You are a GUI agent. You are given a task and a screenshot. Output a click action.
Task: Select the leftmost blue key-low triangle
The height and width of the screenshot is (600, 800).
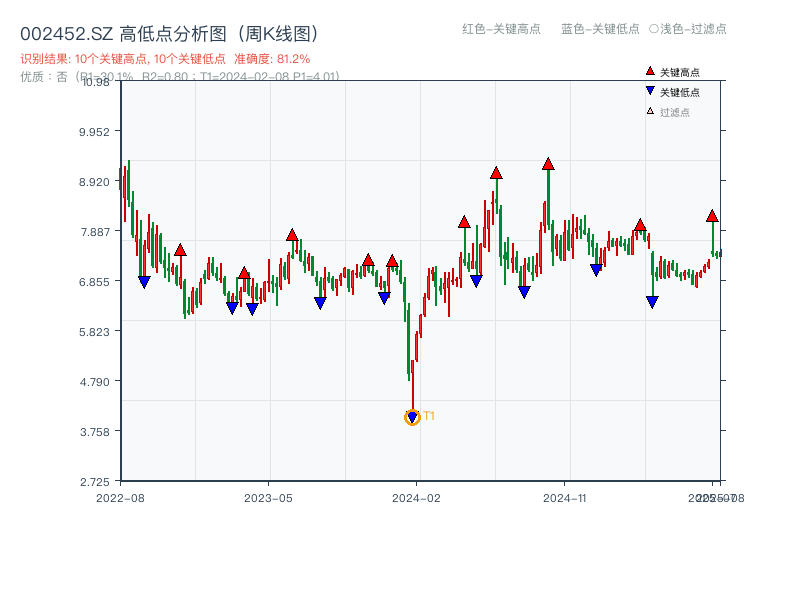(x=144, y=282)
